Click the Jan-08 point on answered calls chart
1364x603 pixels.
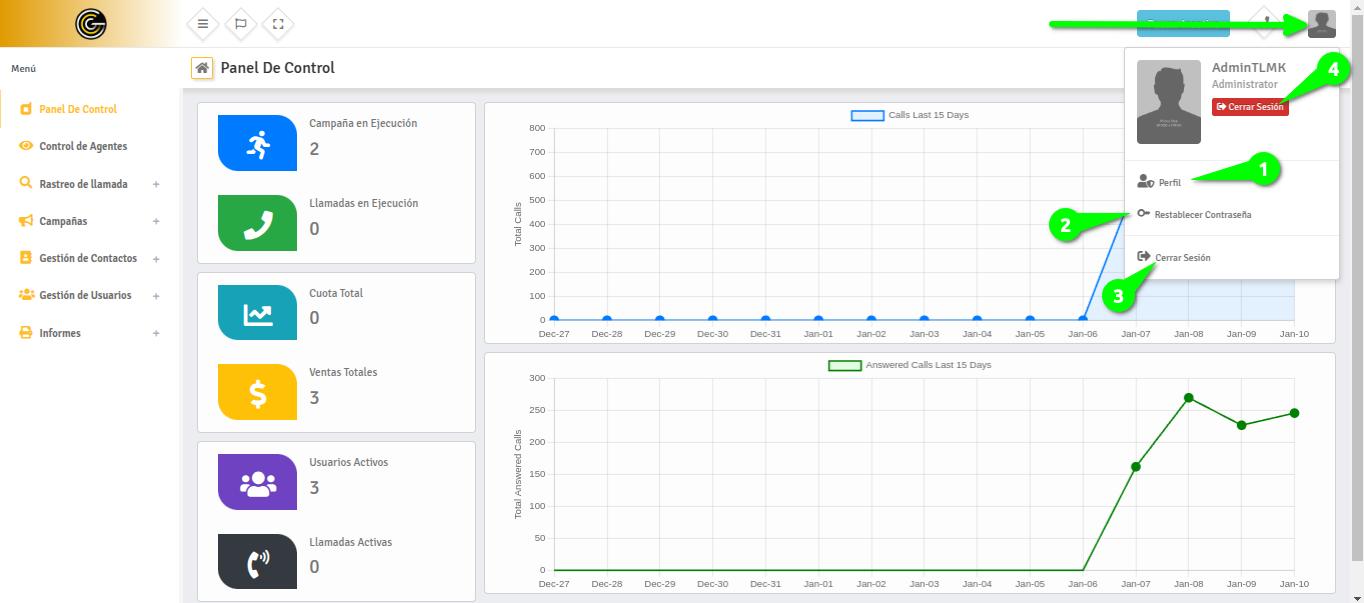[1188, 398]
